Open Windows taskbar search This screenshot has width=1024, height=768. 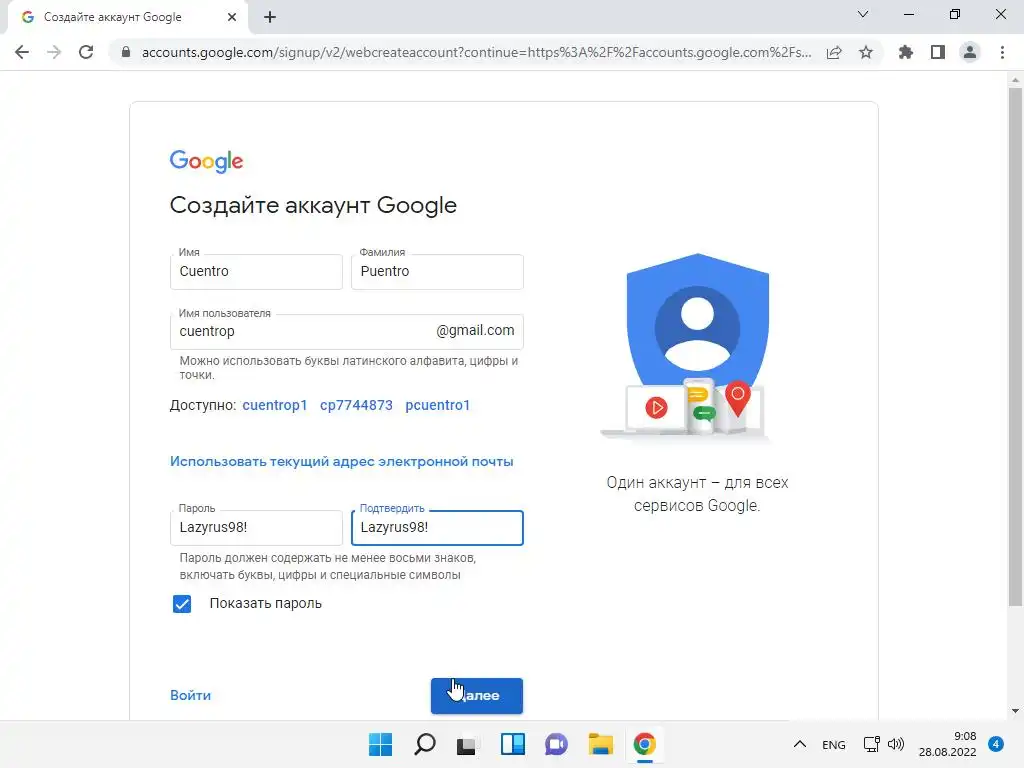tap(424, 744)
